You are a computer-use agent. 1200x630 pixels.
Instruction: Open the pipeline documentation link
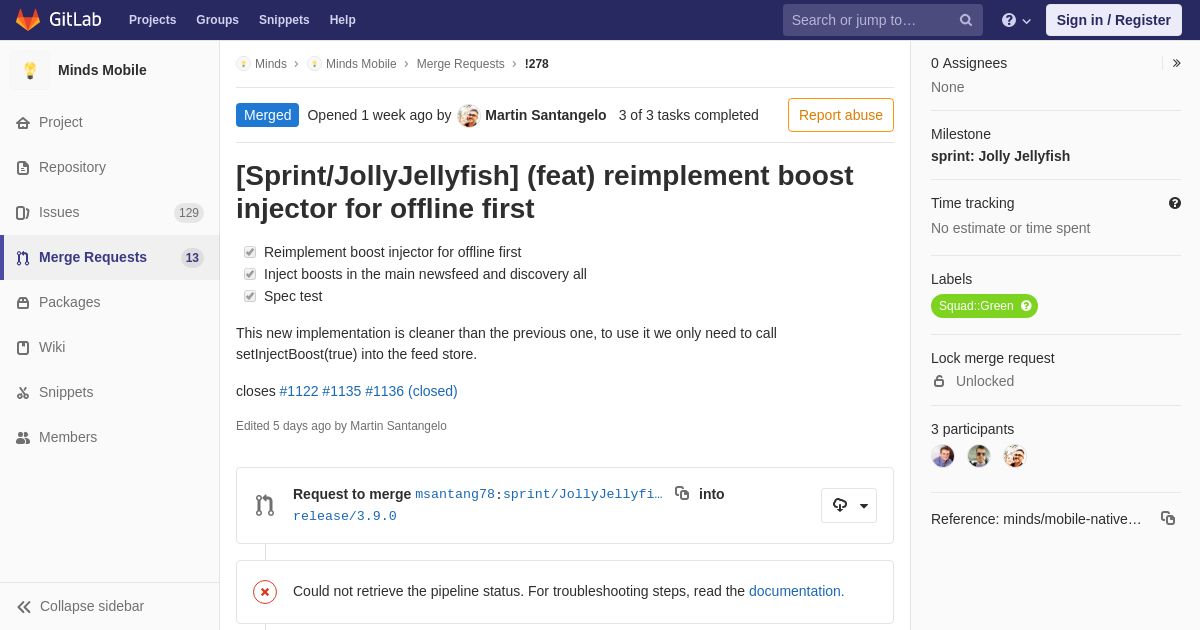(797, 591)
